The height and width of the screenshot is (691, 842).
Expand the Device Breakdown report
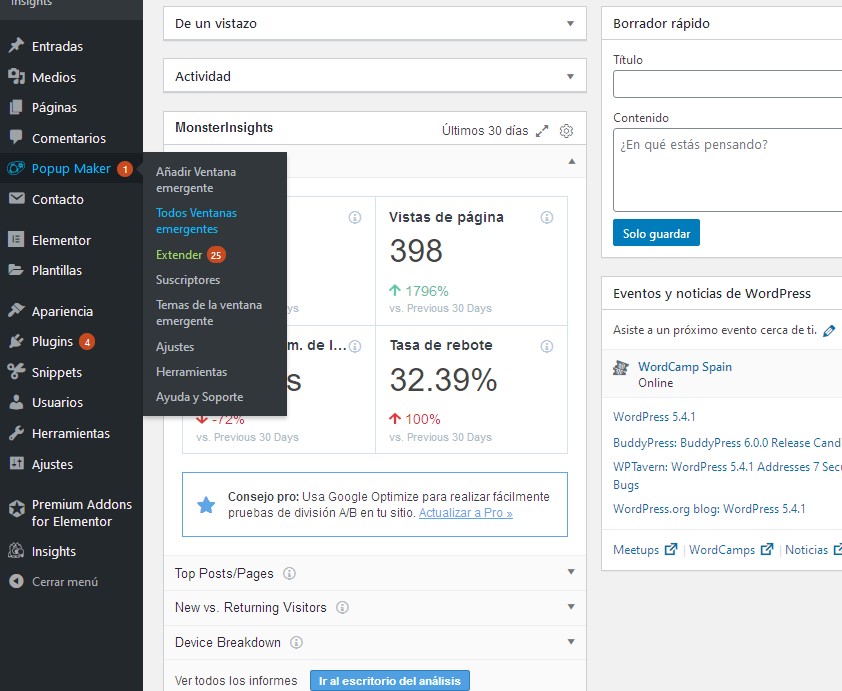coord(571,642)
